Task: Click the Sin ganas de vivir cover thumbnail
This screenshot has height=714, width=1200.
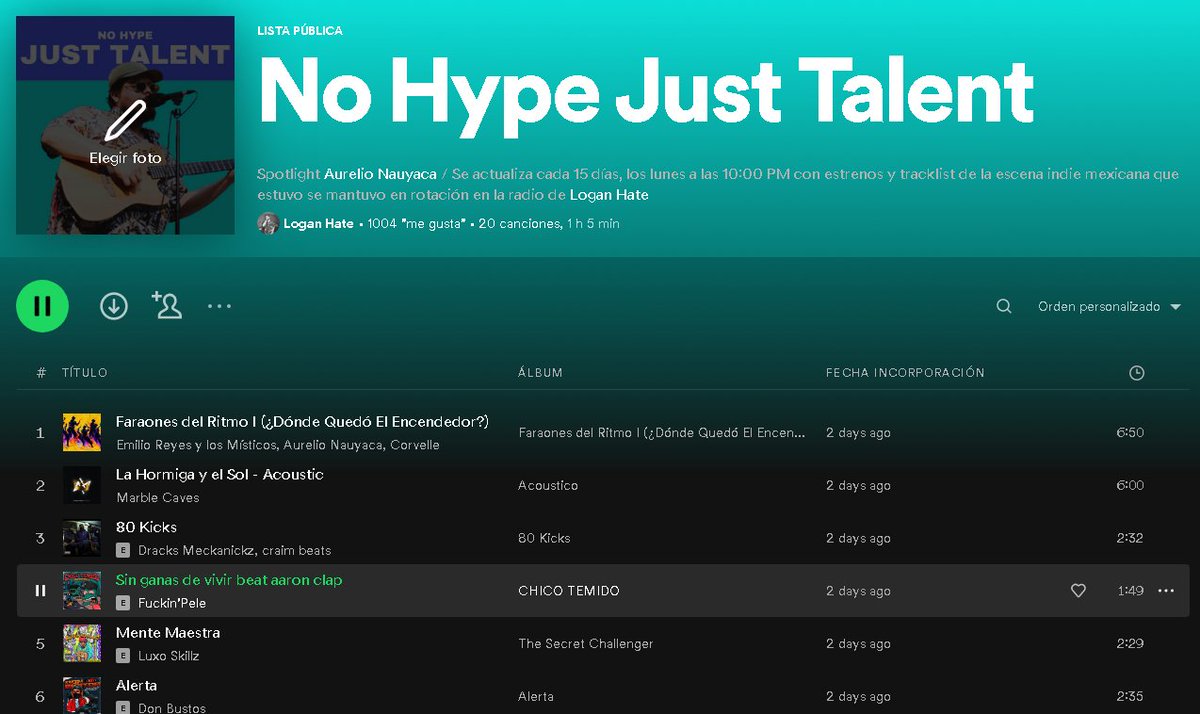Action: click(82, 591)
